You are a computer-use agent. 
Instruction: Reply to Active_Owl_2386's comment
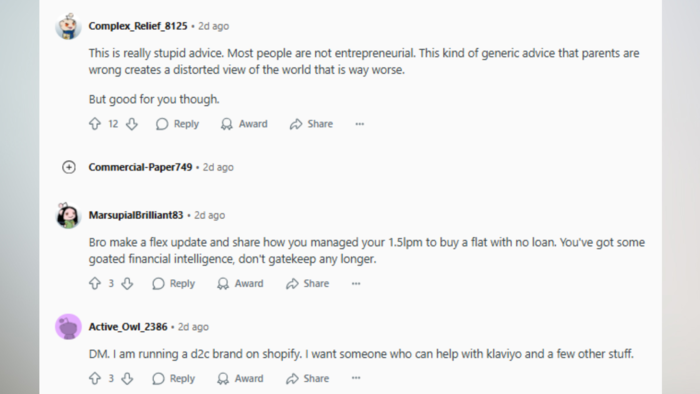[174, 378]
